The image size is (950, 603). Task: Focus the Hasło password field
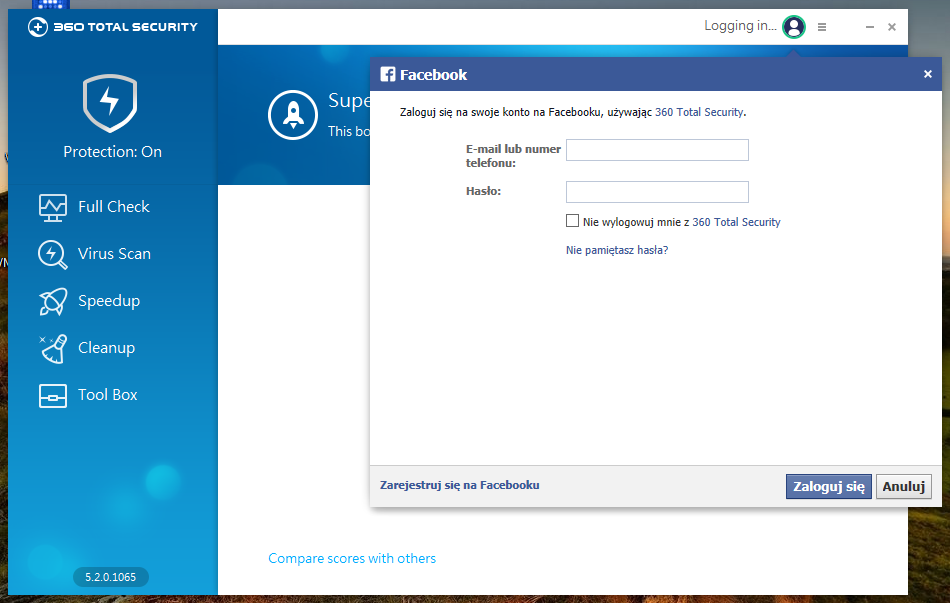[657, 192]
